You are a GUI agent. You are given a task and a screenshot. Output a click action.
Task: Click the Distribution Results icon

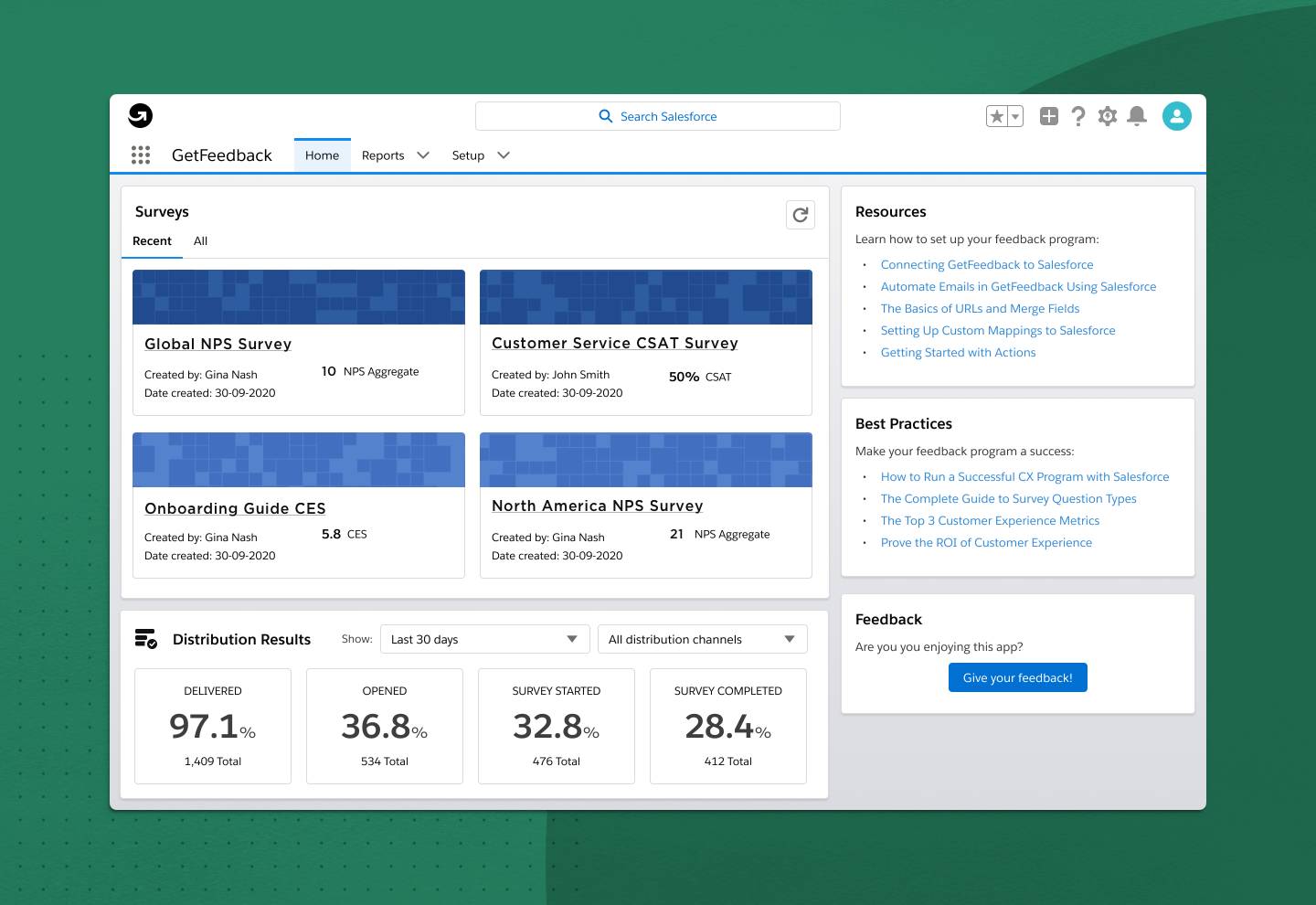(146, 639)
